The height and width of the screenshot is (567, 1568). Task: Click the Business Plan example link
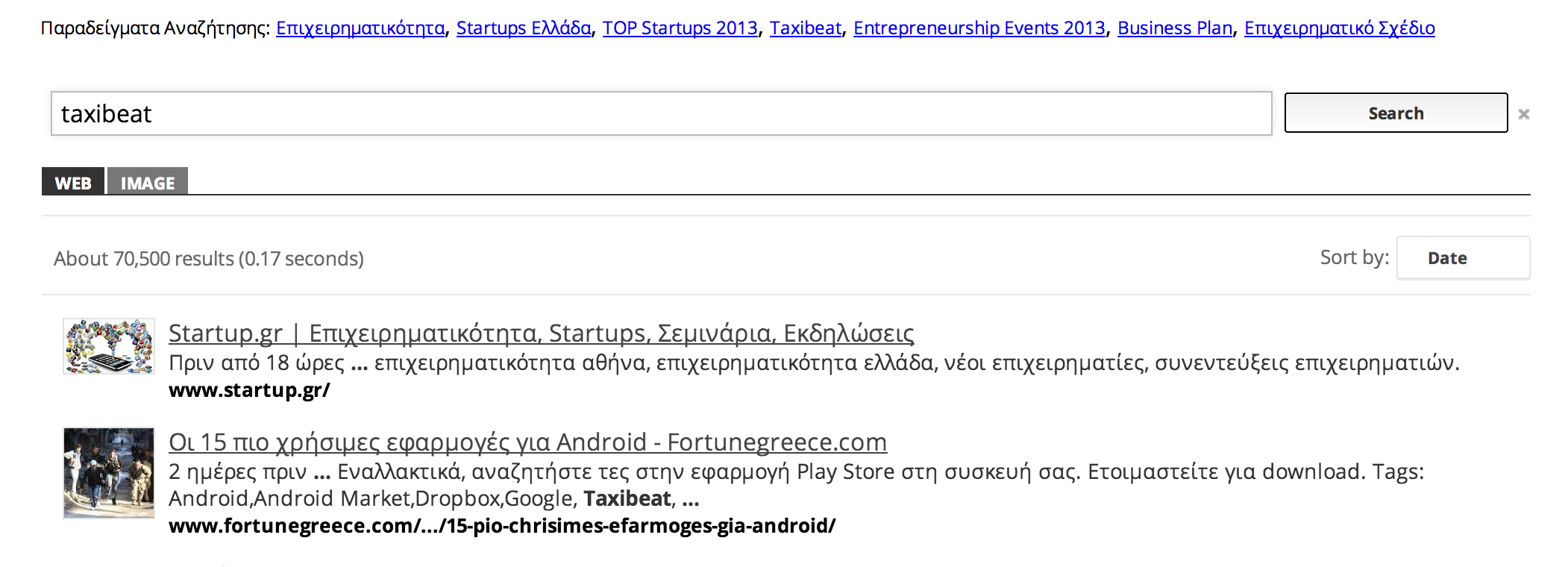[x=1174, y=28]
